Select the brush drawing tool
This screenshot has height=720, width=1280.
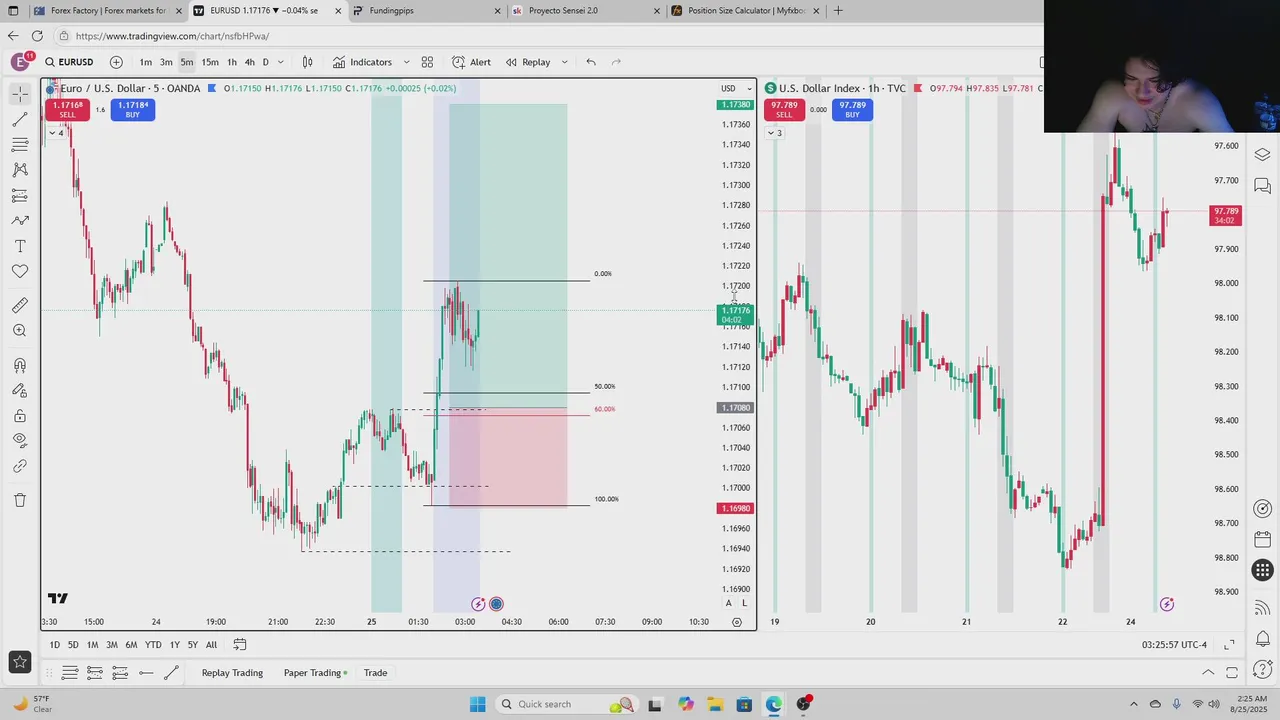point(20,221)
